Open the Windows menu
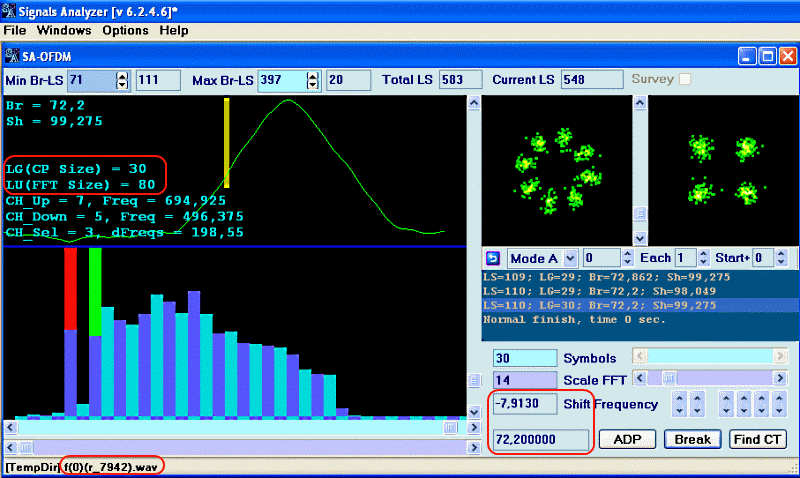The width and height of the screenshot is (800, 478). tap(64, 31)
